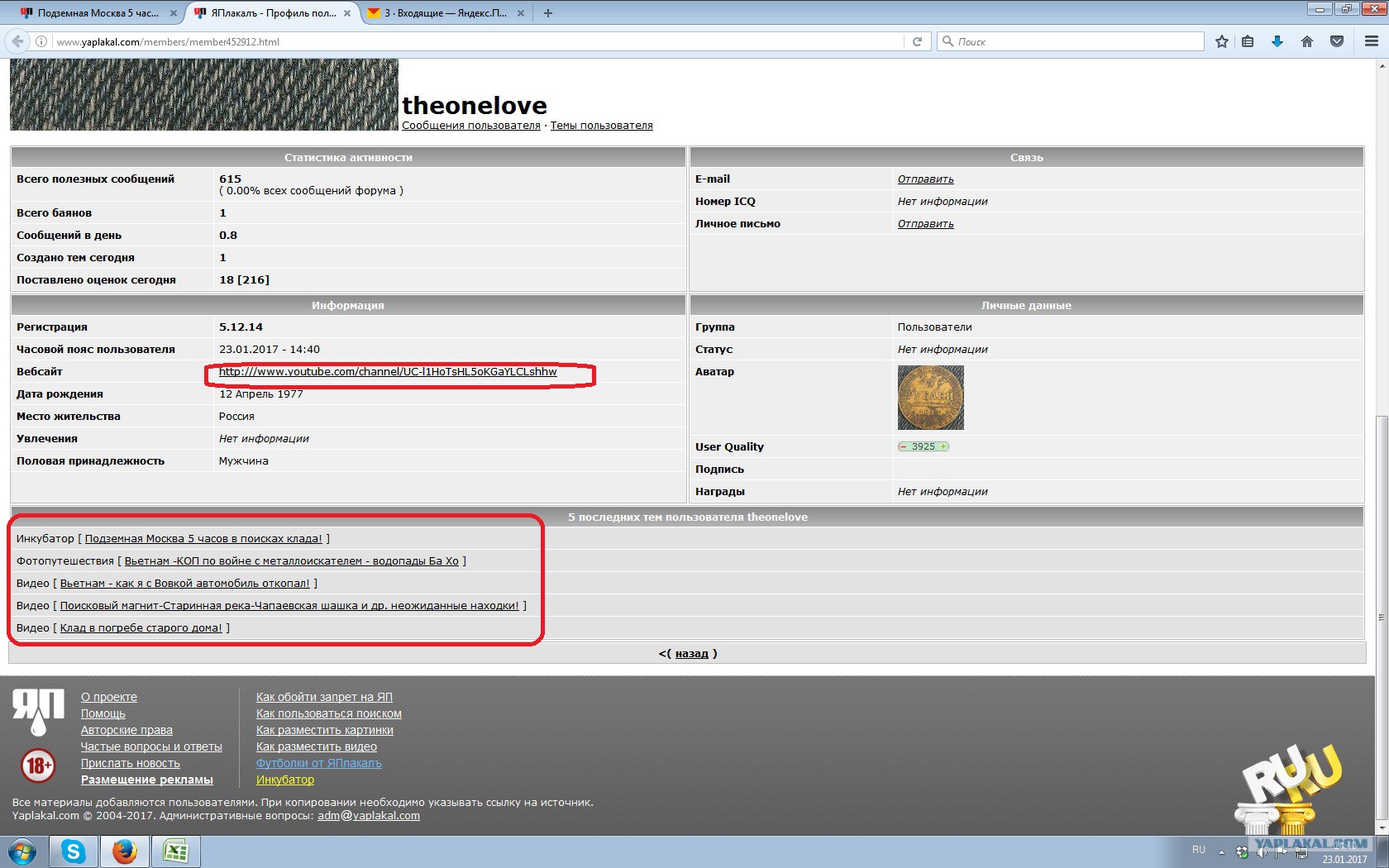Focus the address bar URL field
This screenshot has width=1389, height=868.
point(478,41)
